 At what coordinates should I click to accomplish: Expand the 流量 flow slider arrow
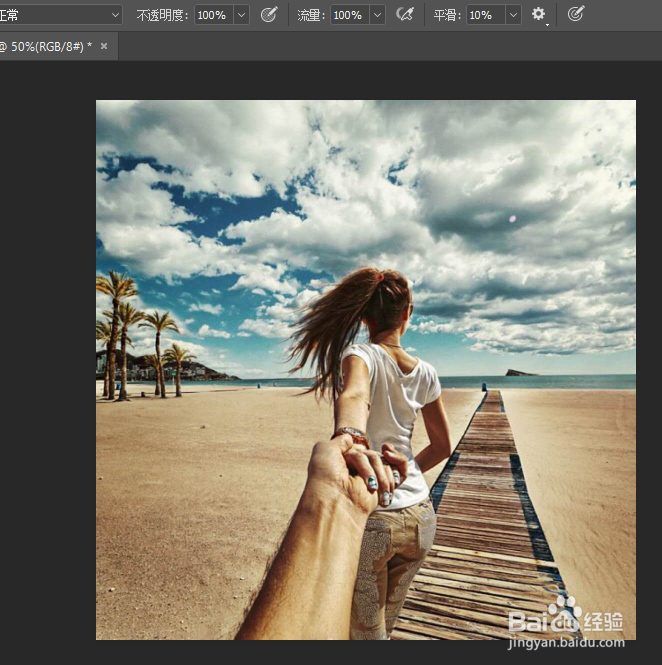377,15
